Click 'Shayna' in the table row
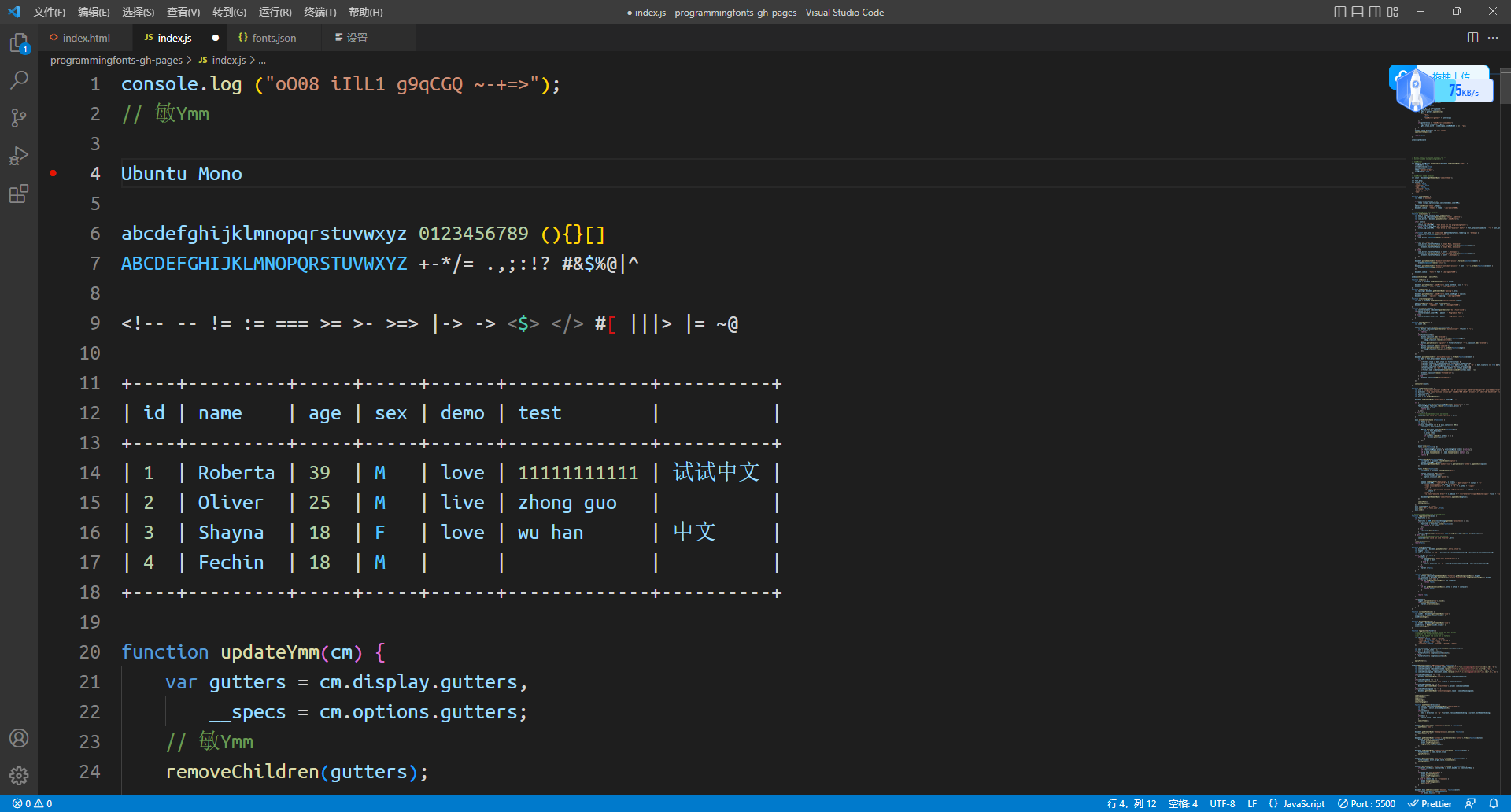Screen dimensions: 1511x812 [x=231, y=532]
